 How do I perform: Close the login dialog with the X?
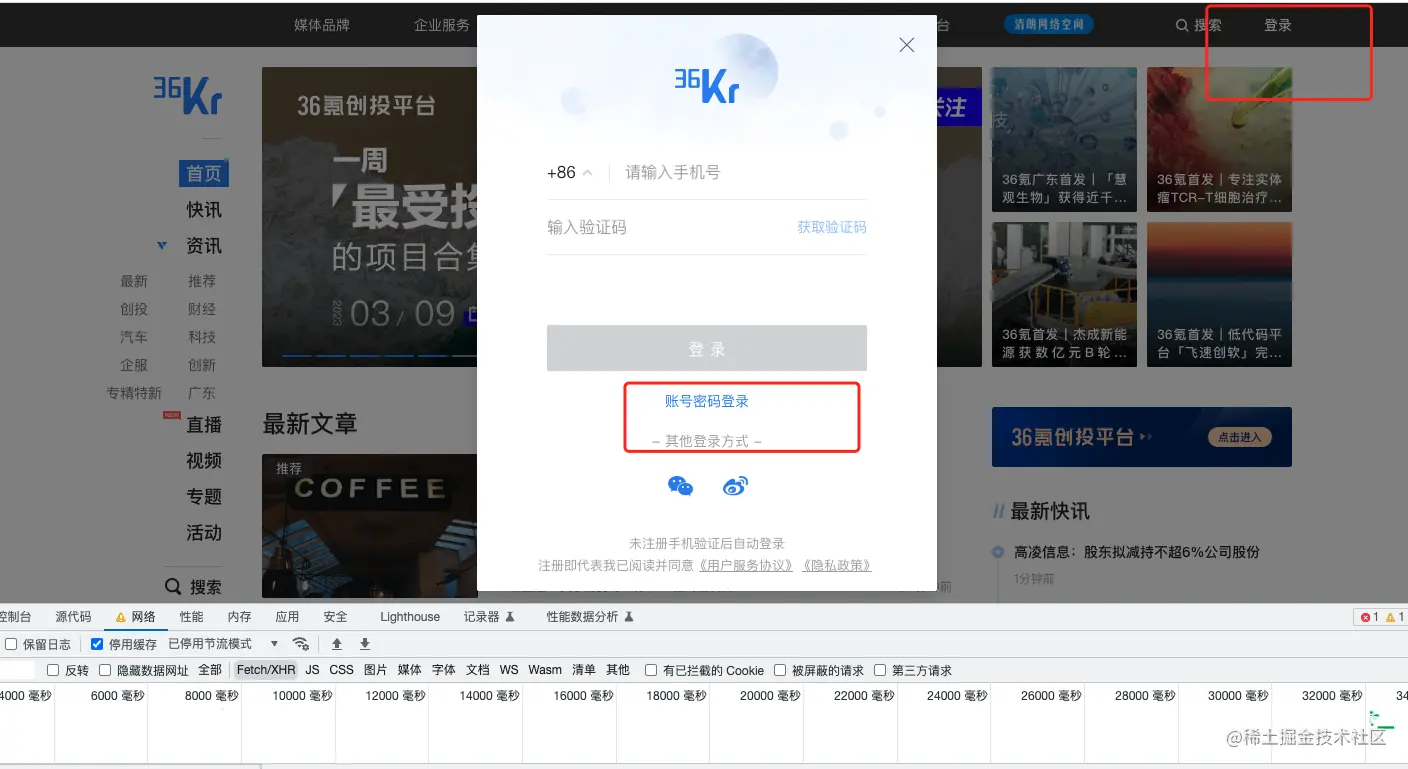(x=907, y=45)
